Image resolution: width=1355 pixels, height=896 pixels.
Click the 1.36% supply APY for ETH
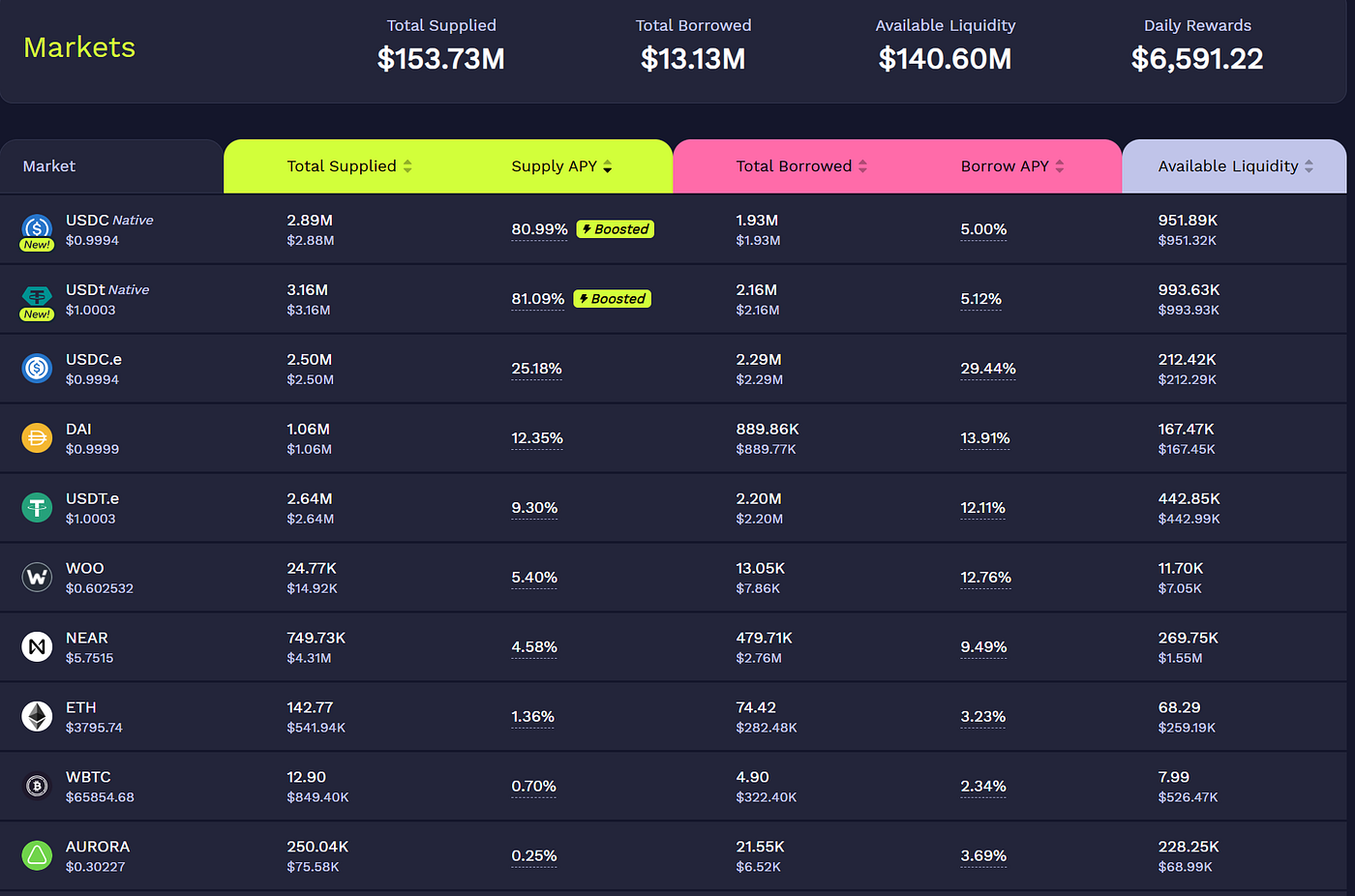(x=533, y=717)
